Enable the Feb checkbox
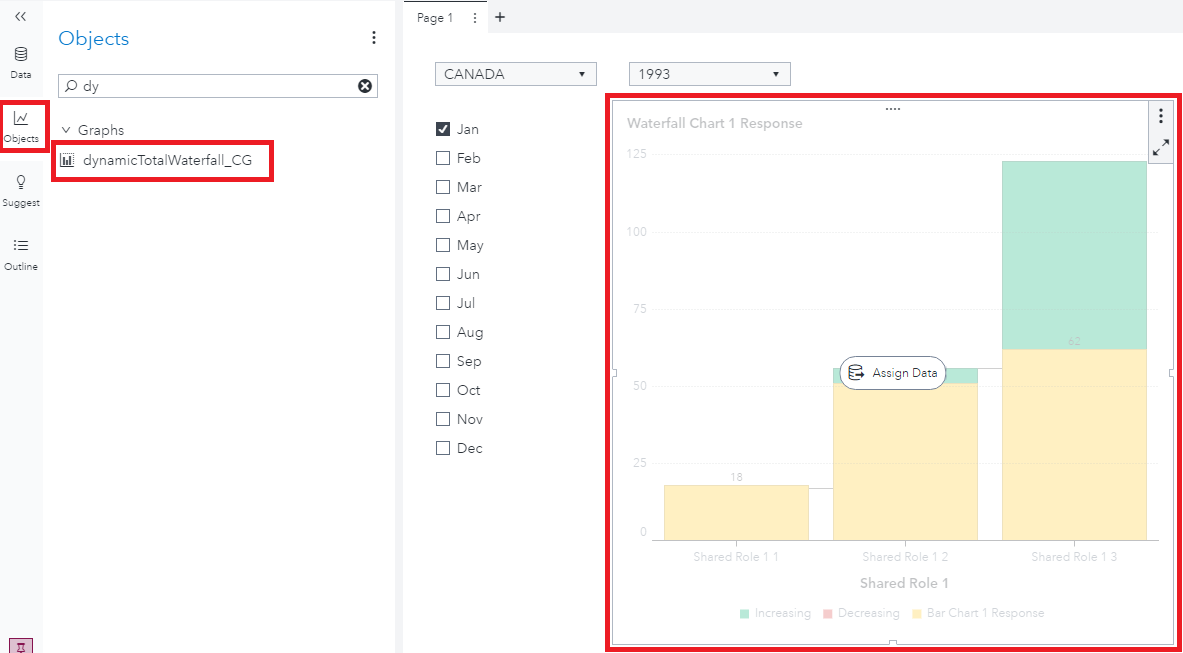The width and height of the screenshot is (1183, 653). click(x=441, y=157)
